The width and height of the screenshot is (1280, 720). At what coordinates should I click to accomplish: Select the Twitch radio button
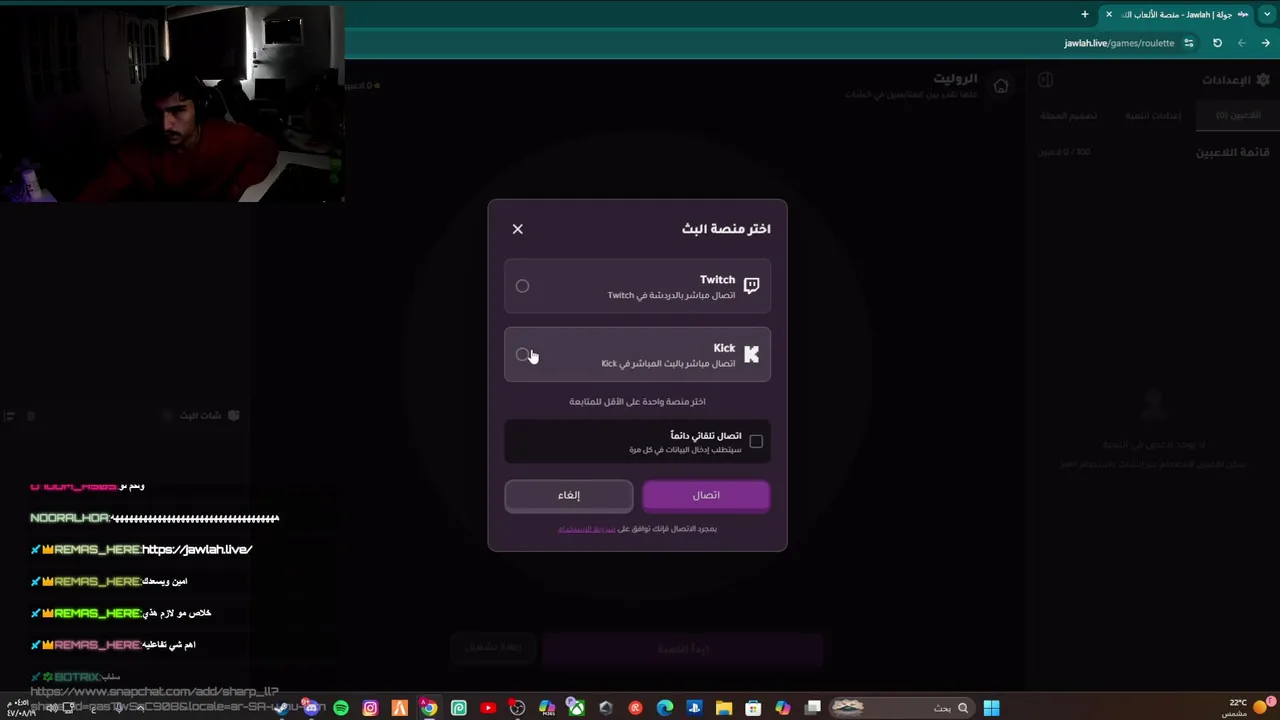tap(522, 286)
